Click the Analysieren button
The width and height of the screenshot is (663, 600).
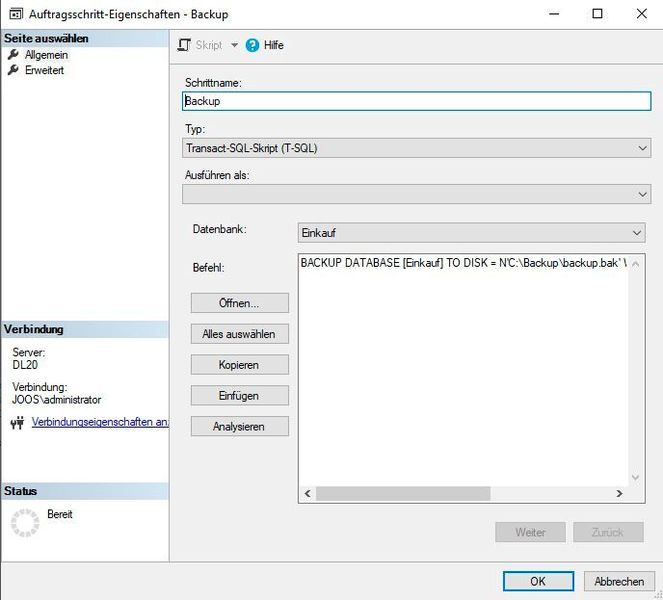240,427
